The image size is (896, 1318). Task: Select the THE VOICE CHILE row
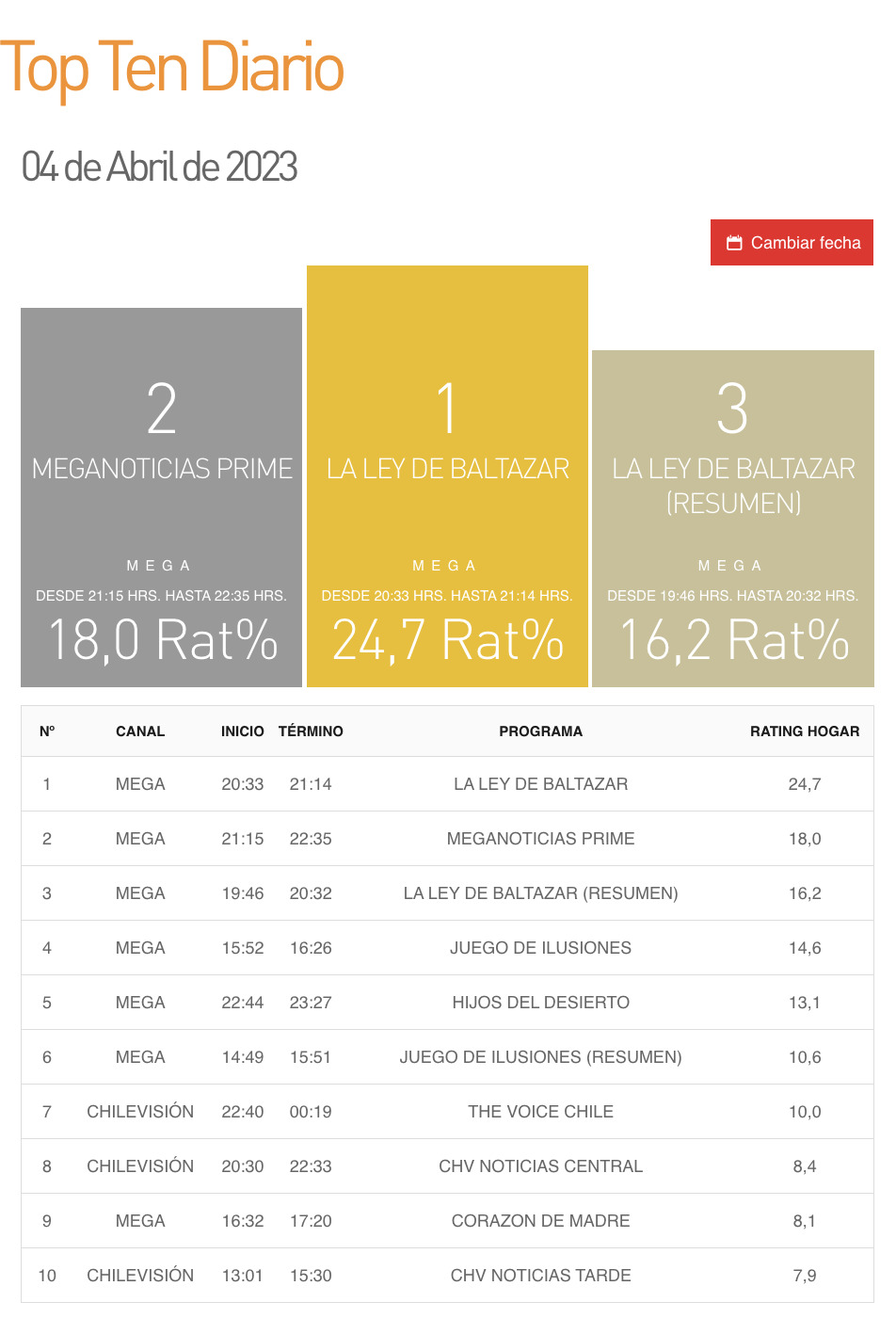point(541,1111)
